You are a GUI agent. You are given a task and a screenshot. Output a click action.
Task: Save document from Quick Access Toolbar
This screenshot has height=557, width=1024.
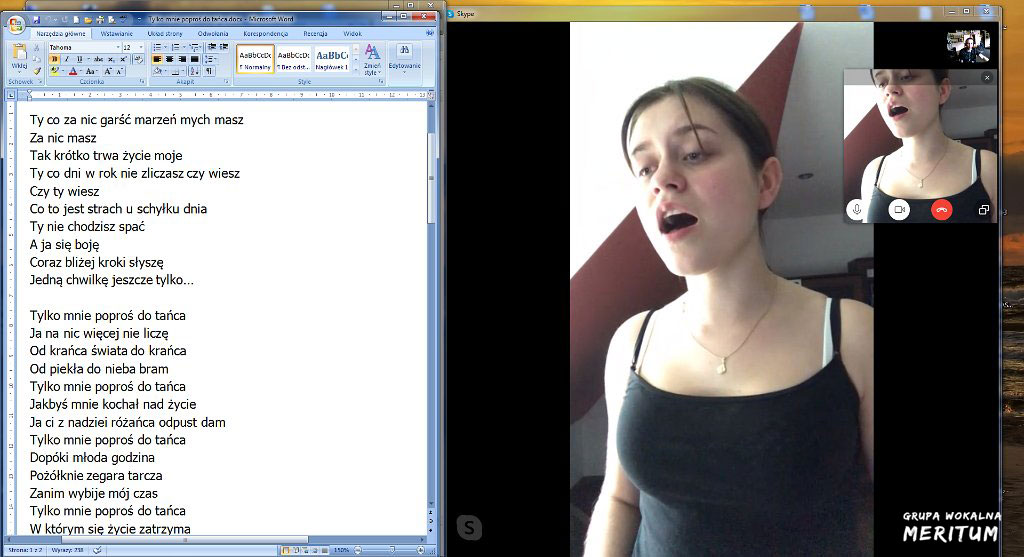pyautogui.click(x=37, y=20)
